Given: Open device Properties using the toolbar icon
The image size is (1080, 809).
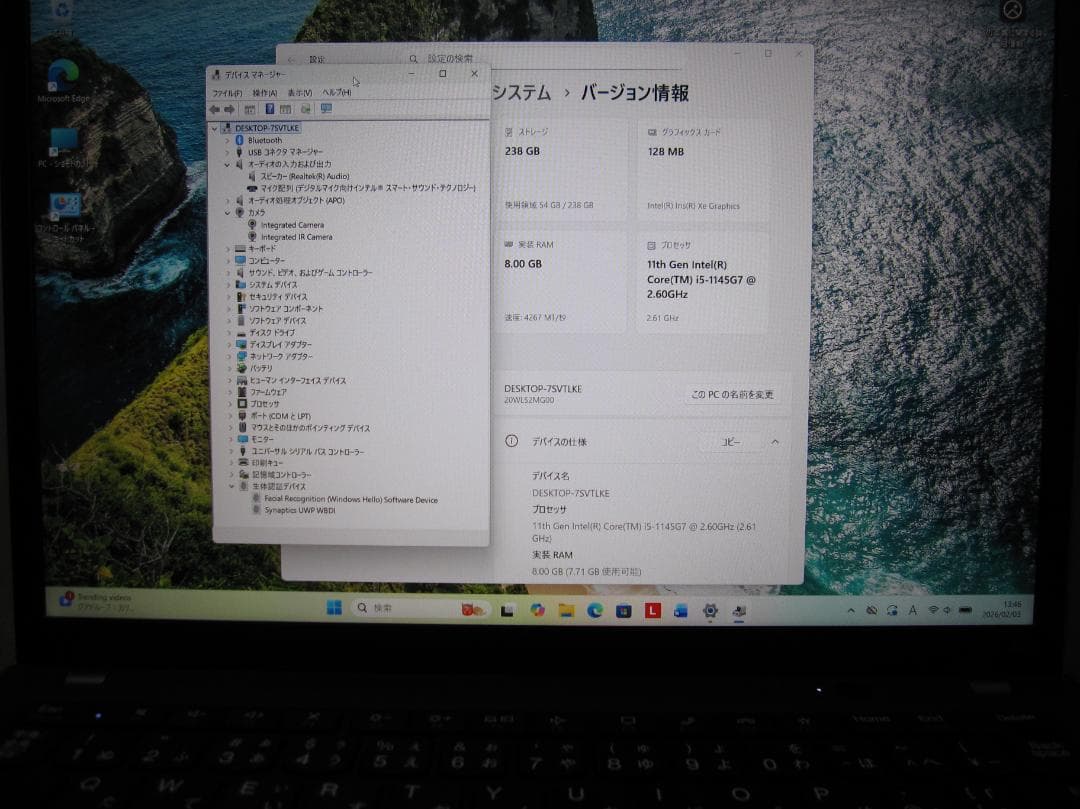Looking at the screenshot, I should coord(286,108).
